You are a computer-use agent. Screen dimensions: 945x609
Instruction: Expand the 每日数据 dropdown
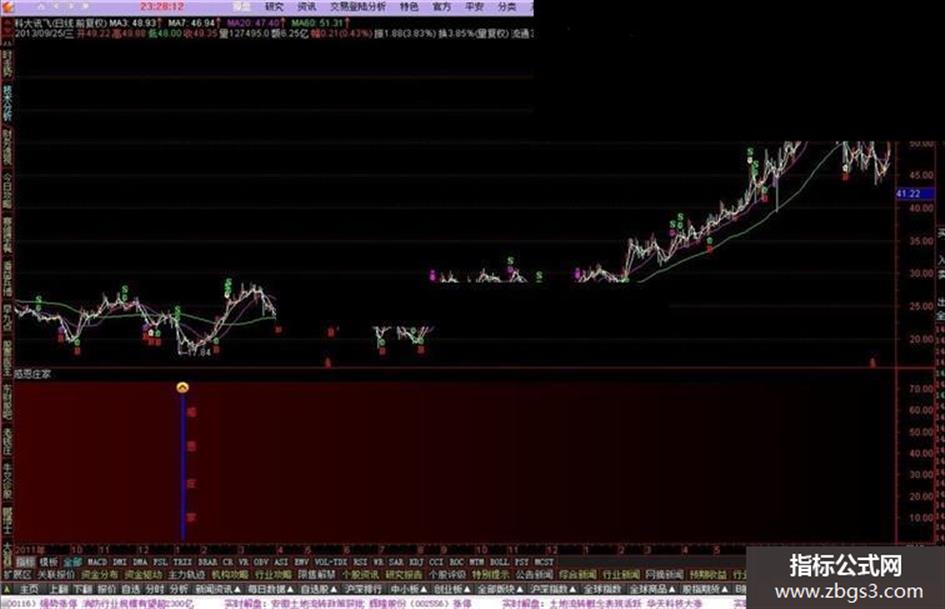271,588
